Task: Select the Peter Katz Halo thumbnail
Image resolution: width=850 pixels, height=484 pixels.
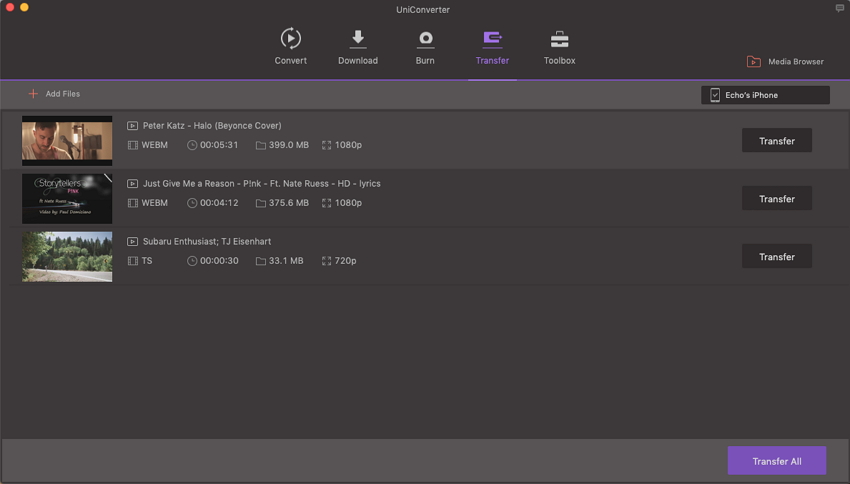Action: pyautogui.click(x=67, y=141)
